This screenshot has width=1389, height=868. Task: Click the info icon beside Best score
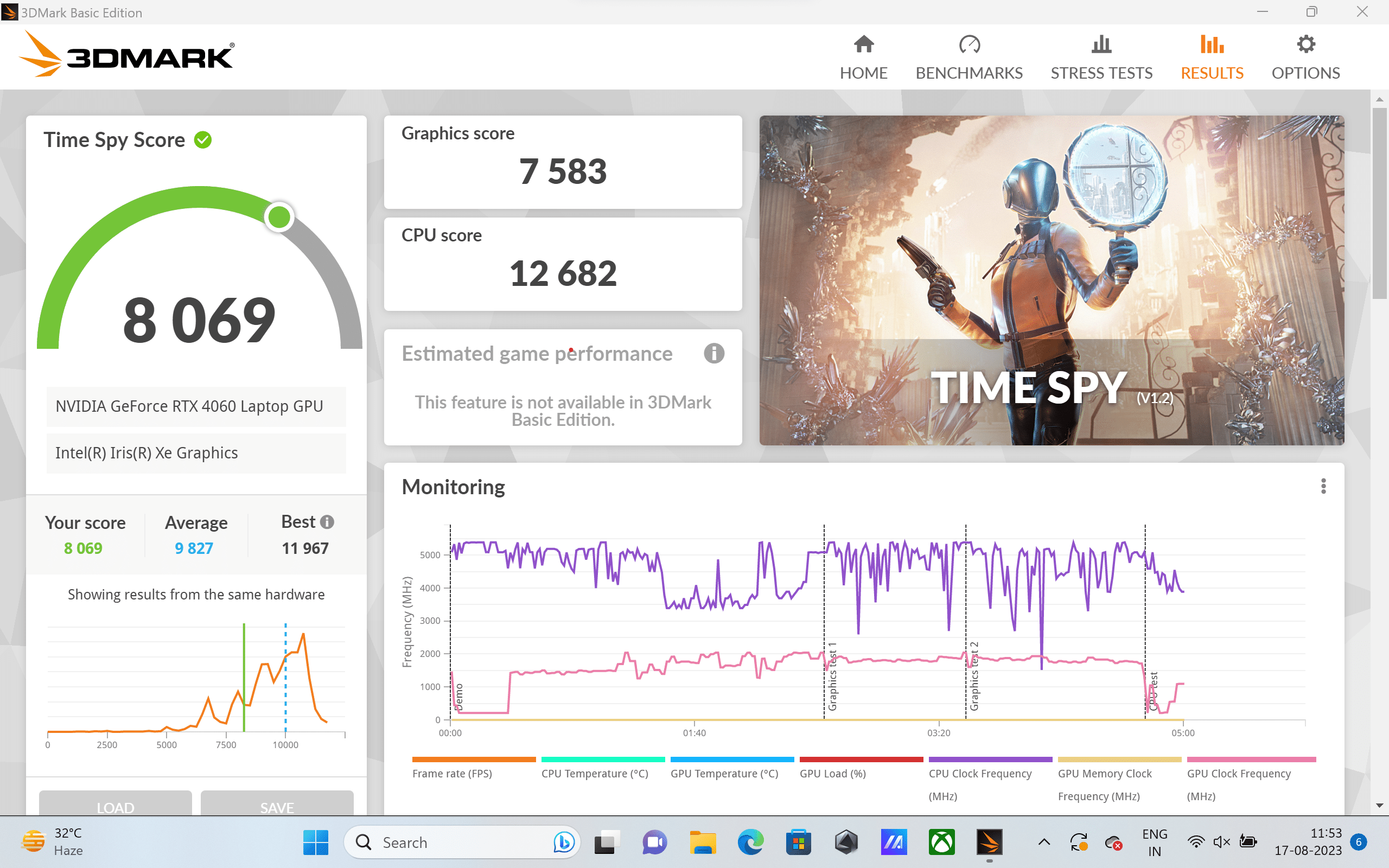click(327, 522)
